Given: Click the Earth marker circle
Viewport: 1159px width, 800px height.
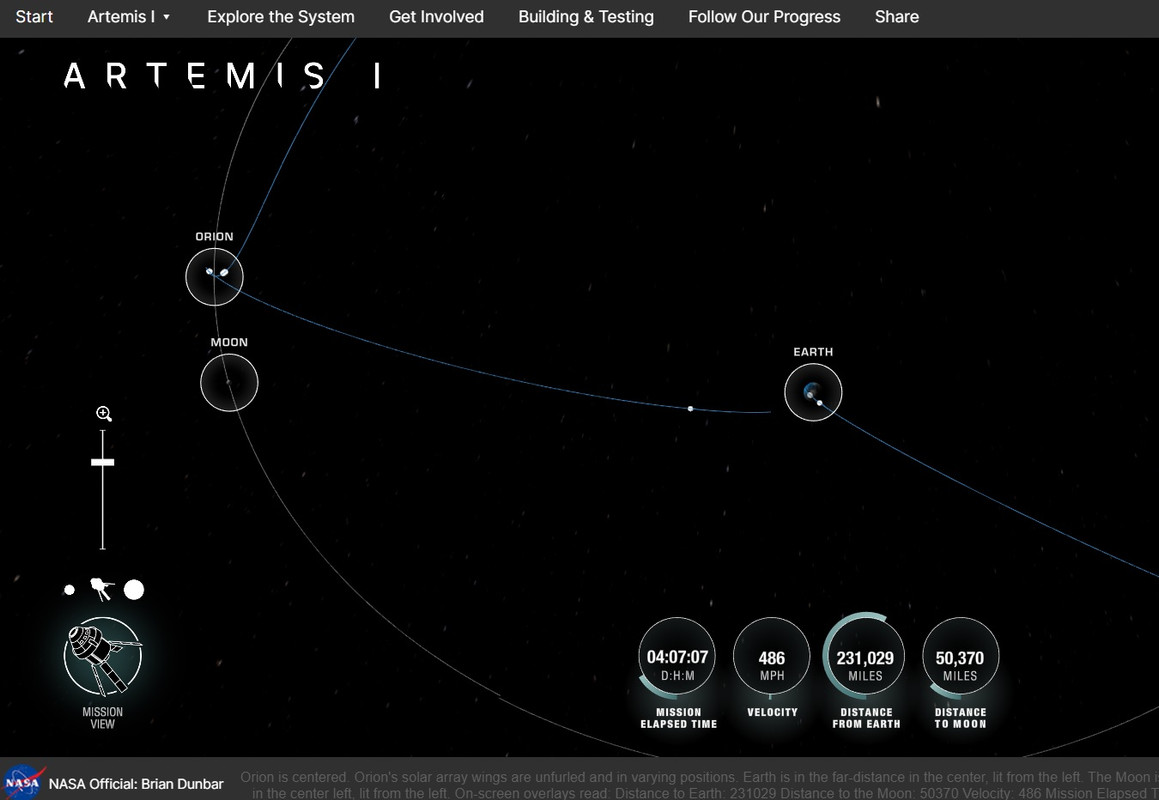Looking at the screenshot, I should click(x=813, y=392).
